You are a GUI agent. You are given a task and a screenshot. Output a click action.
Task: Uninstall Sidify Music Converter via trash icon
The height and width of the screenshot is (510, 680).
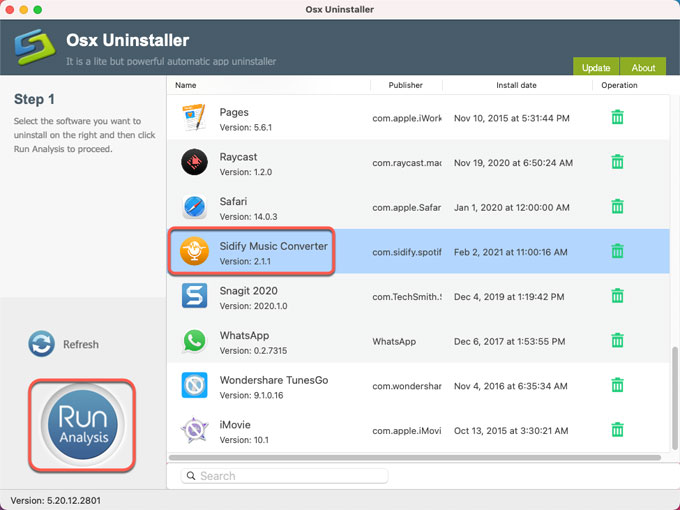(x=617, y=251)
